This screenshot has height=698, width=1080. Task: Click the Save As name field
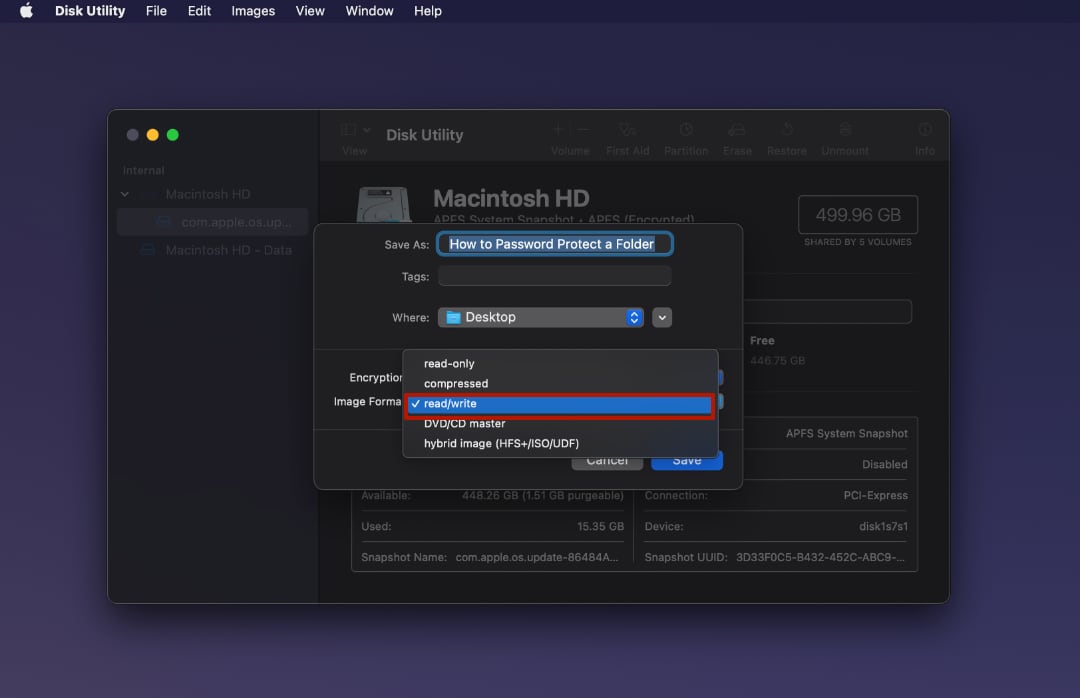point(554,244)
